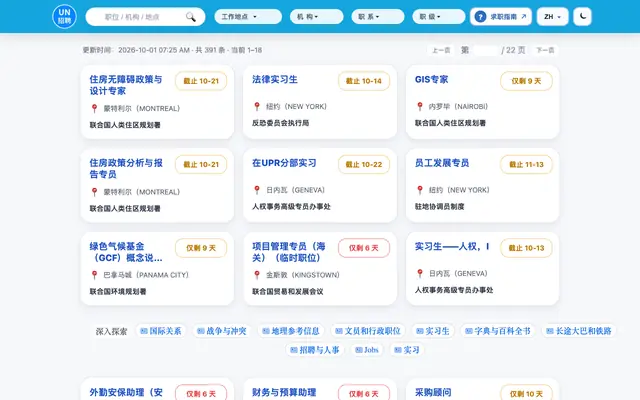Screen dimensions: 640x400
Task: Go to next page 下一页
Action: click(545, 50)
